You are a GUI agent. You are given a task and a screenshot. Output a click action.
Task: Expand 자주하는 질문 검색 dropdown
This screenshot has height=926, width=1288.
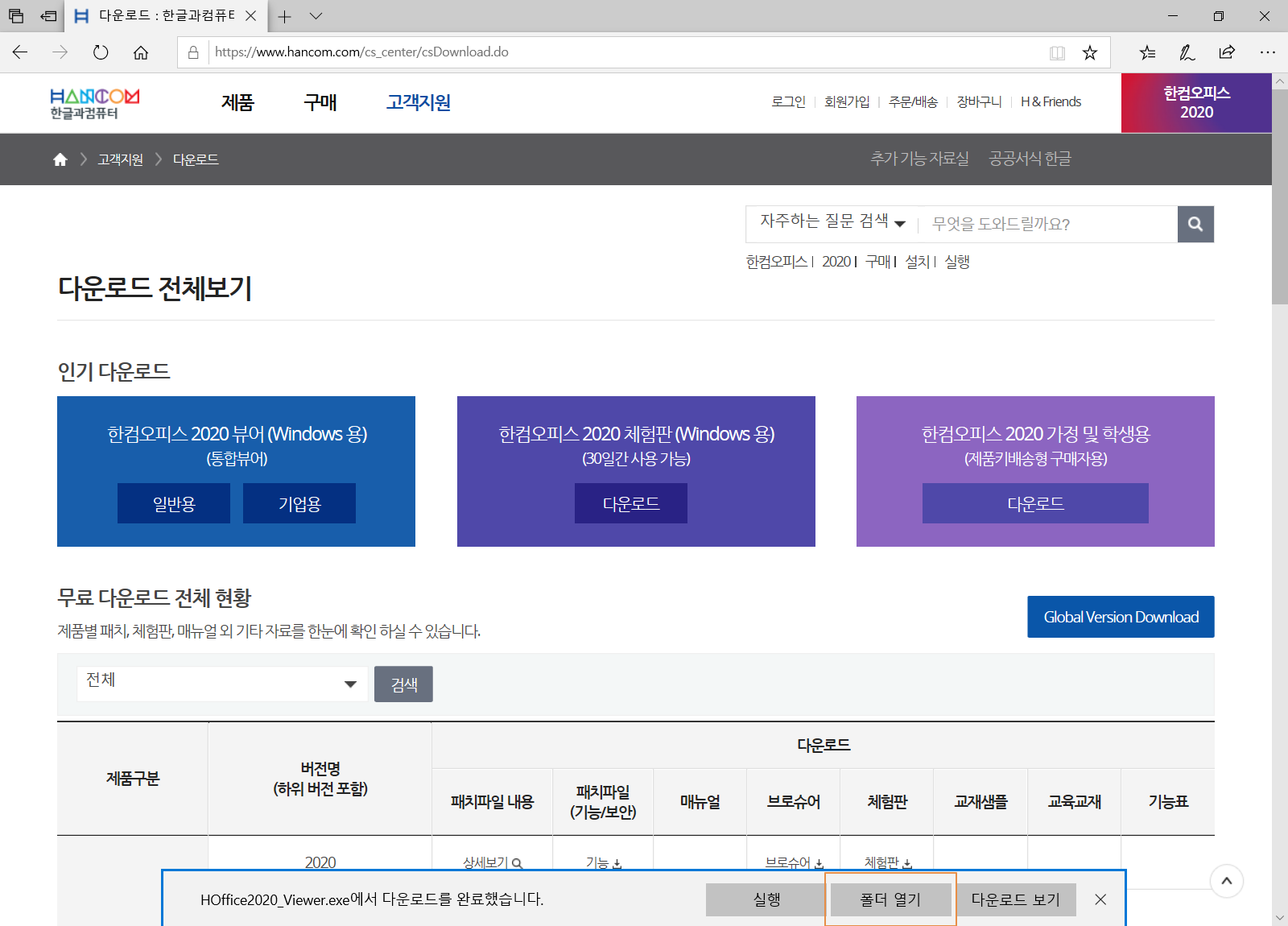(832, 221)
